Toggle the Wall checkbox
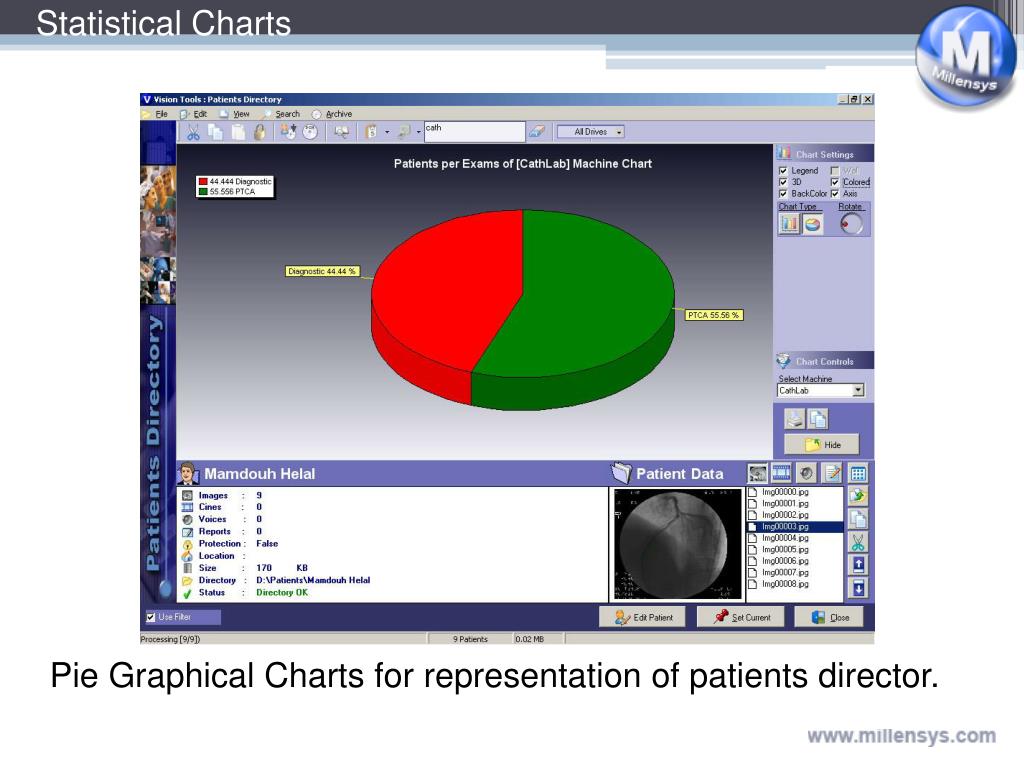1024x768 pixels. click(835, 171)
